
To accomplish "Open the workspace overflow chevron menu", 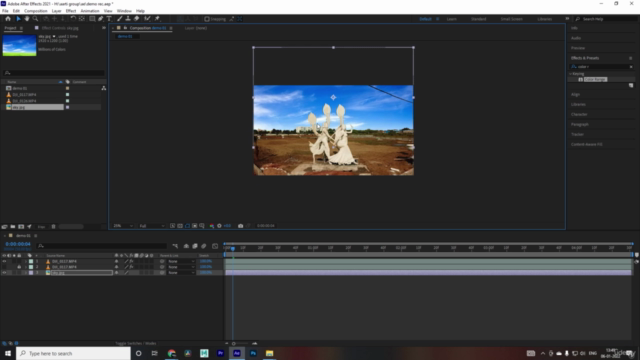I will (567, 19).
